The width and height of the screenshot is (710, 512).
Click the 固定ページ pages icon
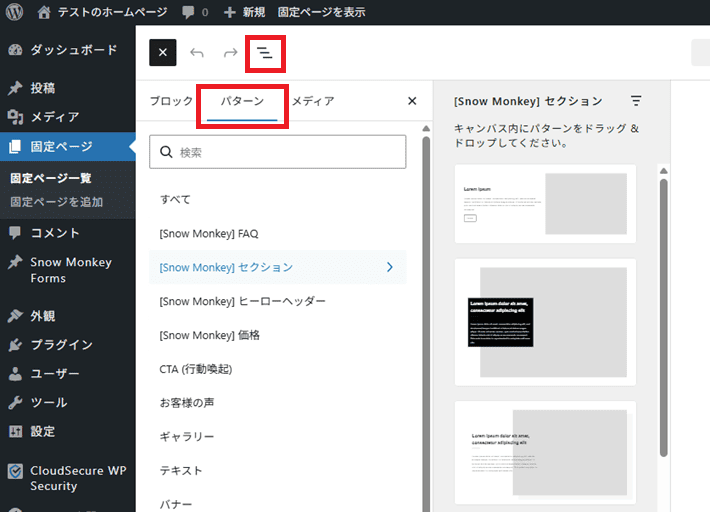click(x=15, y=146)
